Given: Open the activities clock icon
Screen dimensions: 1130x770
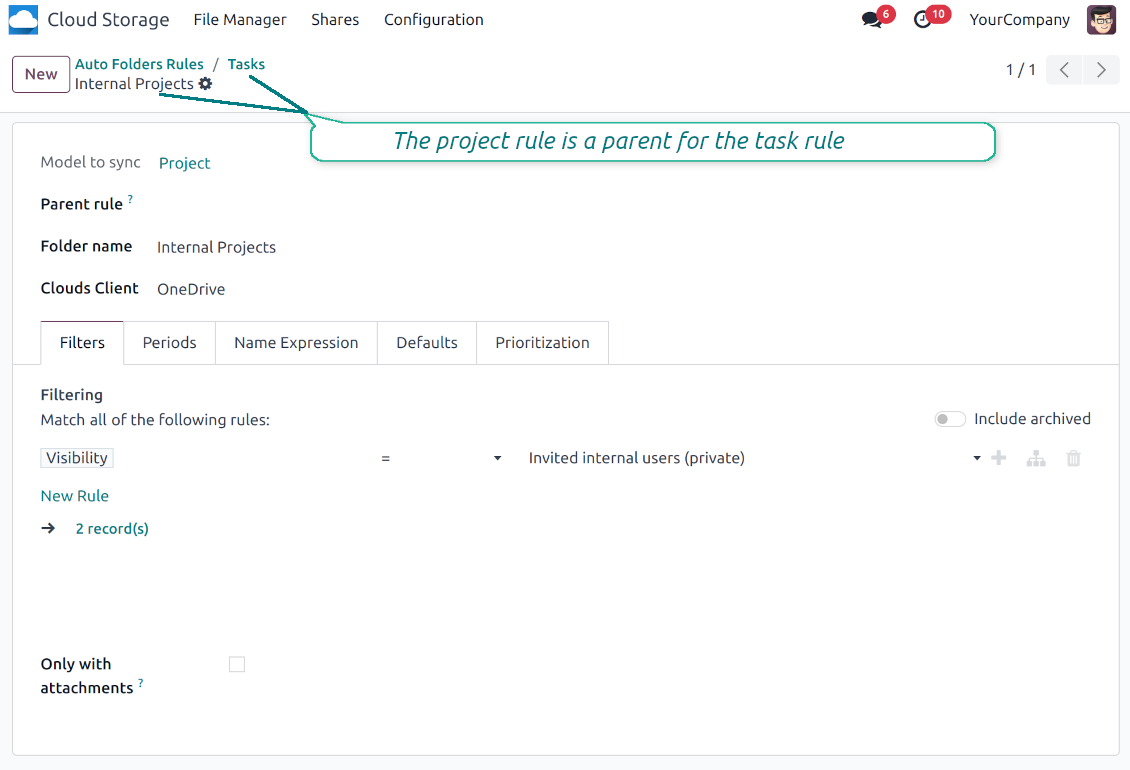Looking at the screenshot, I should pos(924,20).
